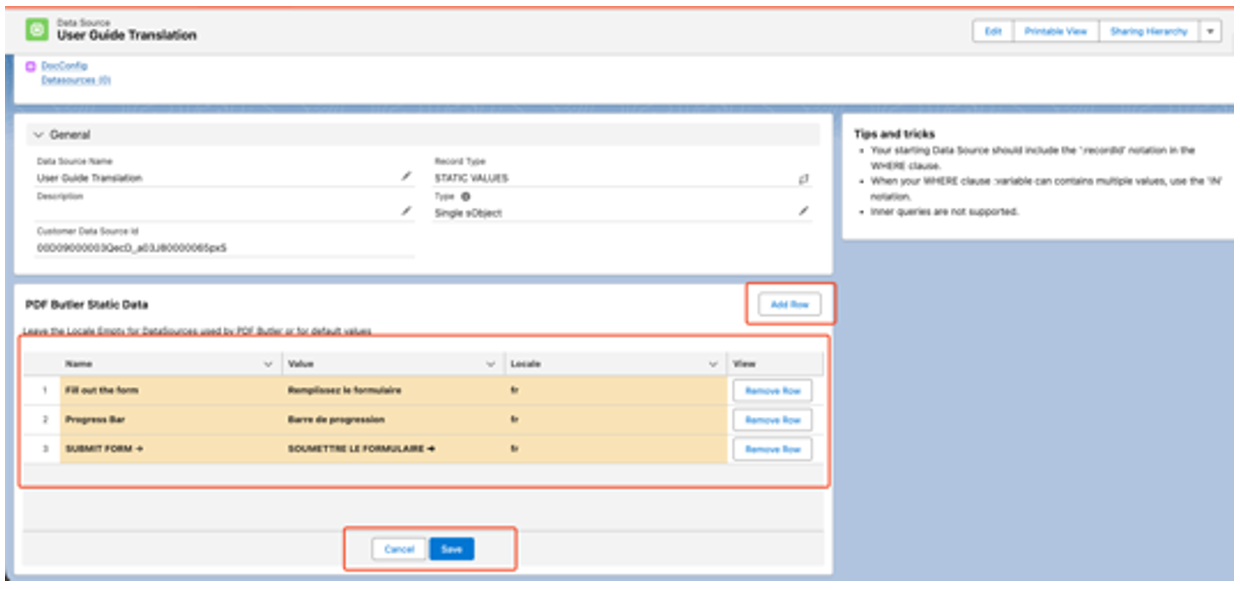
Task: Click pencil icon beside the Description field
Action: tap(406, 211)
